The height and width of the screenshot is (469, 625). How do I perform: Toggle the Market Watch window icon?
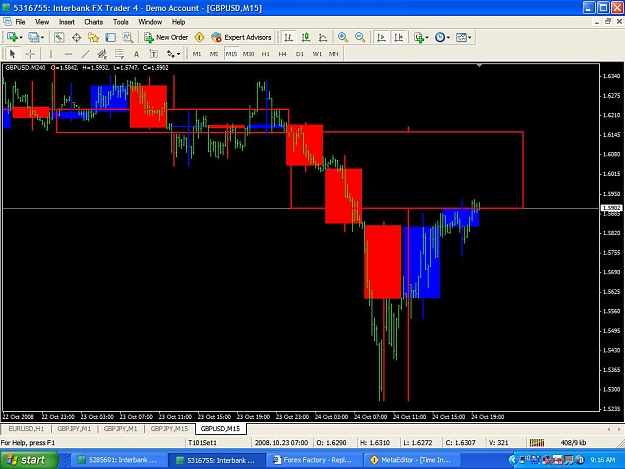coord(59,37)
